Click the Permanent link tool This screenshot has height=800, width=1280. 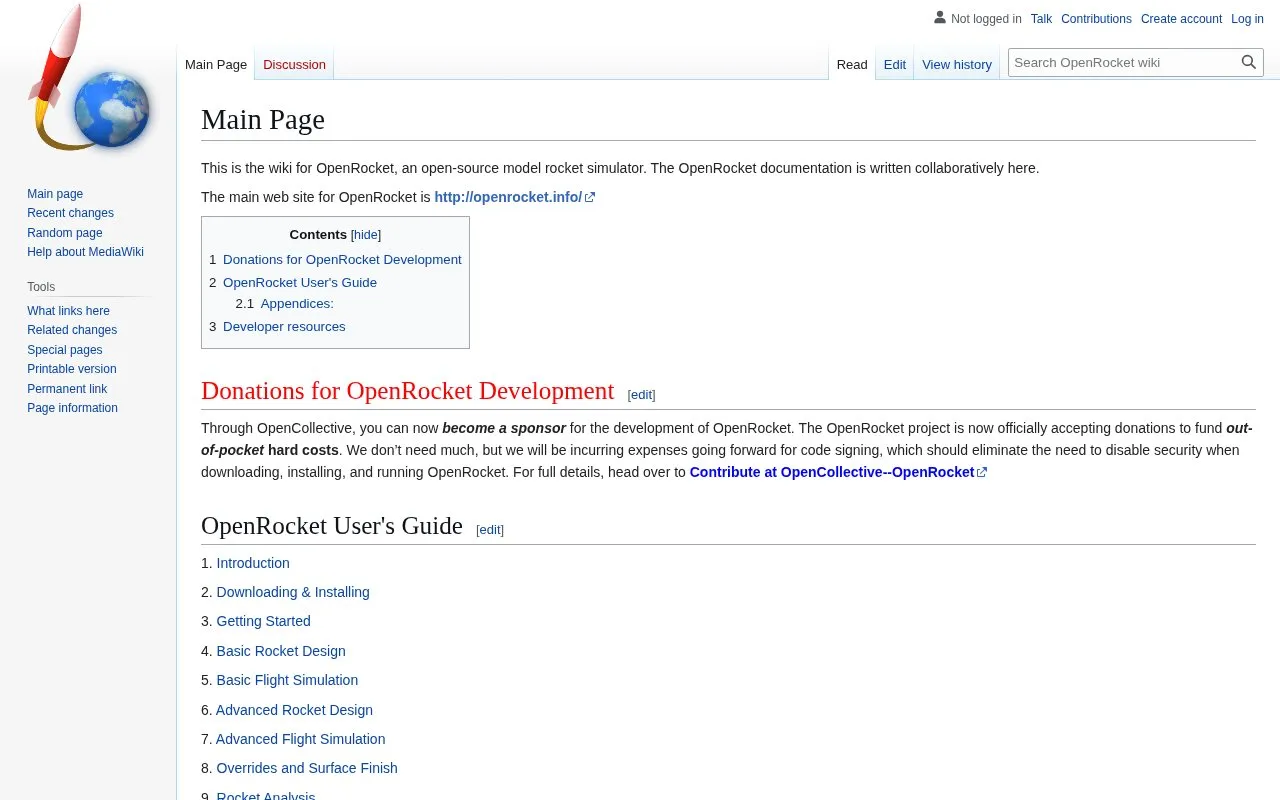(x=67, y=389)
